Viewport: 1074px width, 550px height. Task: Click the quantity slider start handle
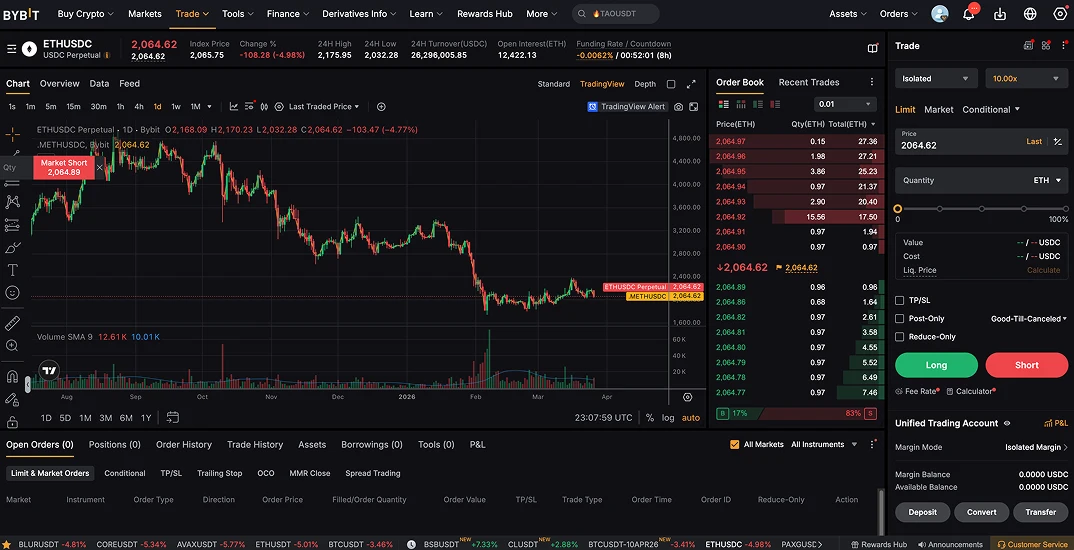pos(898,209)
